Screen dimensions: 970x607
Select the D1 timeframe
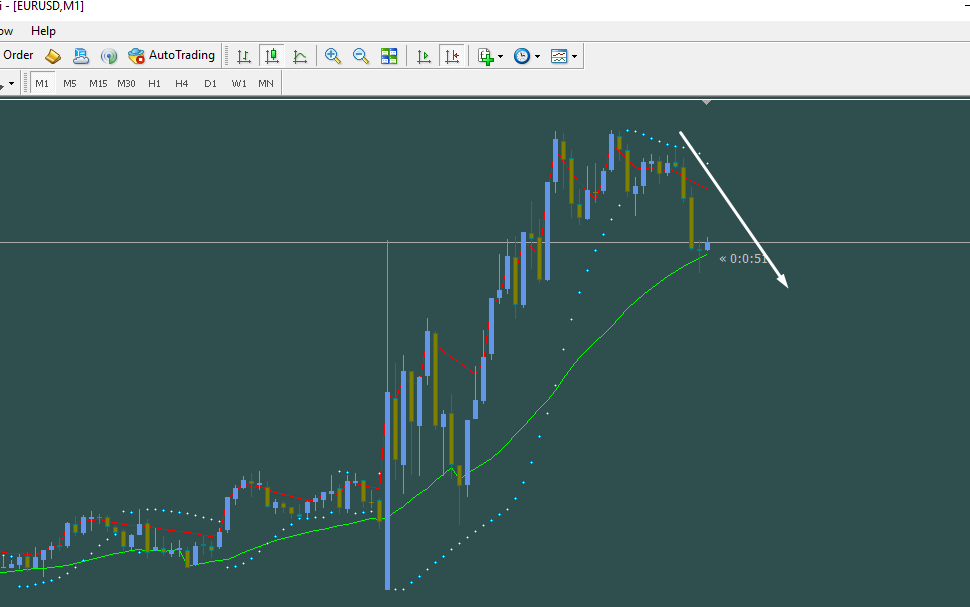pyautogui.click(x=210, y=84)
